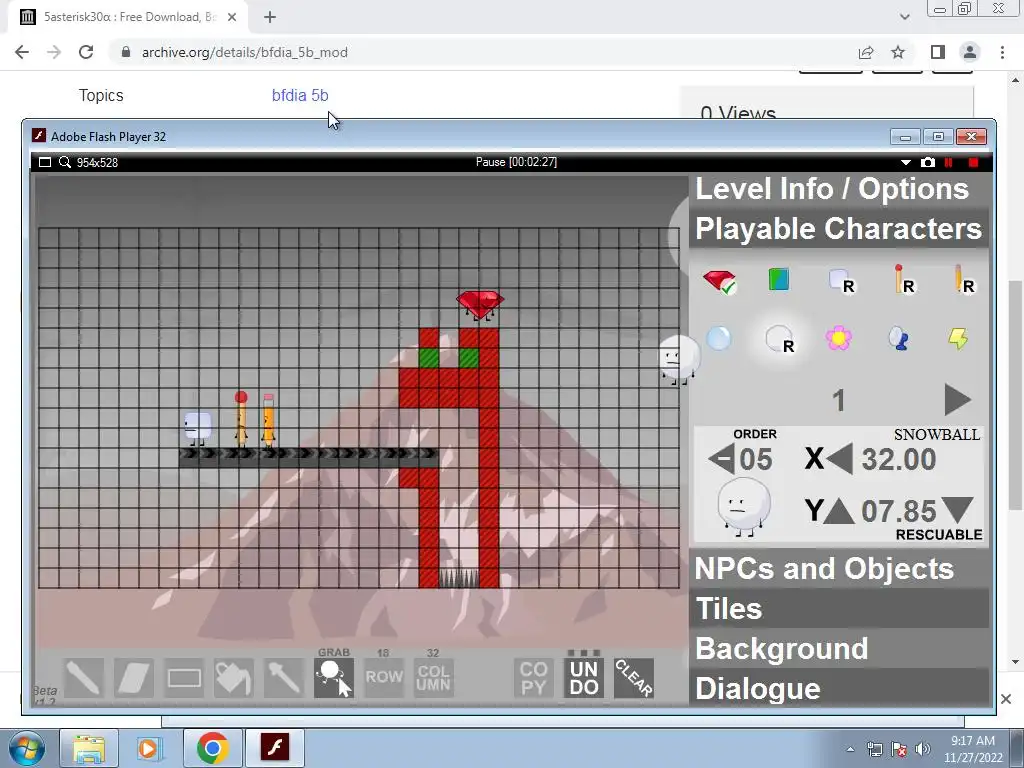Increase Y position with up arrow
Image resolution: width=1024 pixels, height=768 pixels.
[839, 511]
